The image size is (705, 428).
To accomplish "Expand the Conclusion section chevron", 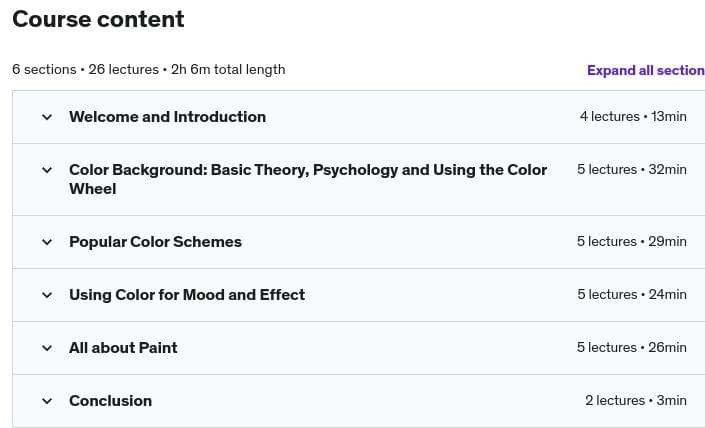I will [46, 401].
